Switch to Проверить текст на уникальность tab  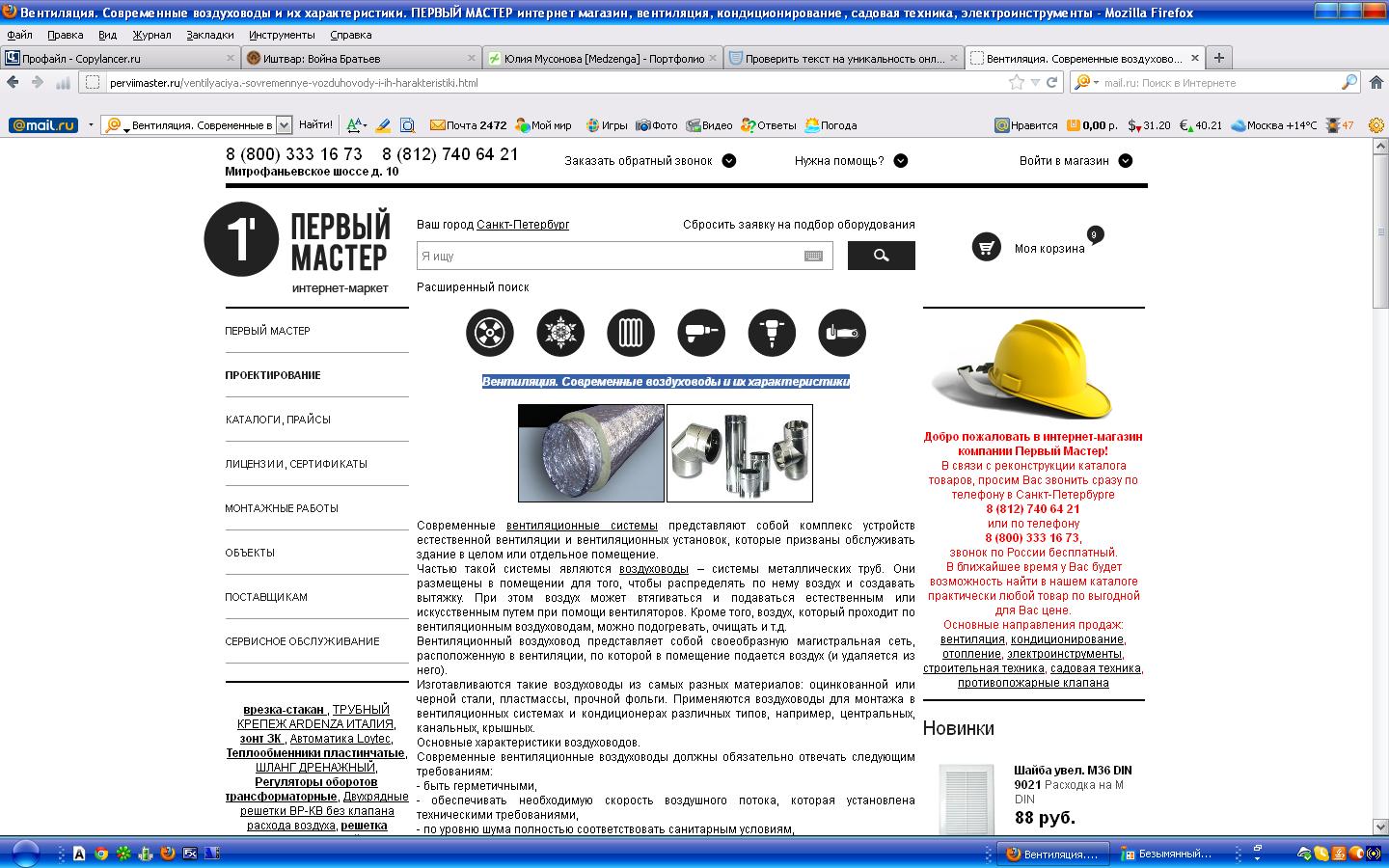pyautogui.click(x=842, y=59)
